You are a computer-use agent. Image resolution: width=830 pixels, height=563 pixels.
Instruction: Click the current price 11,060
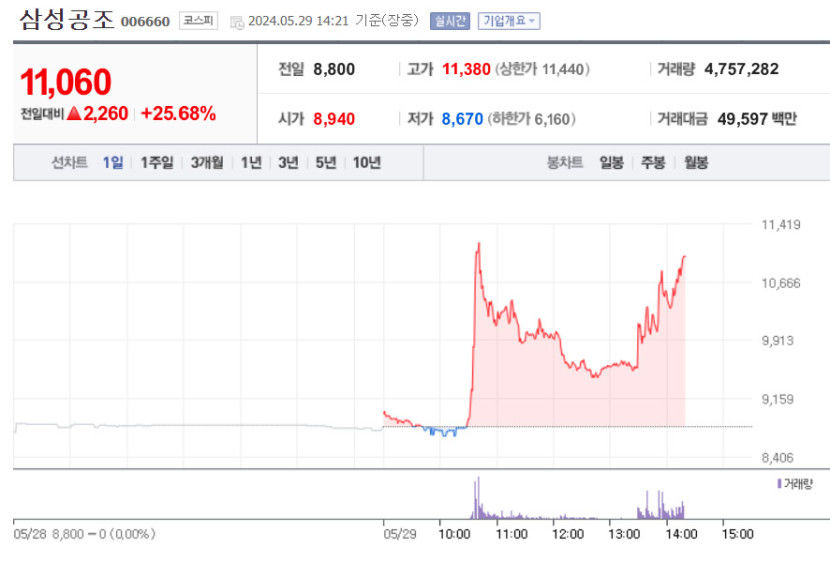pos(66,83)
